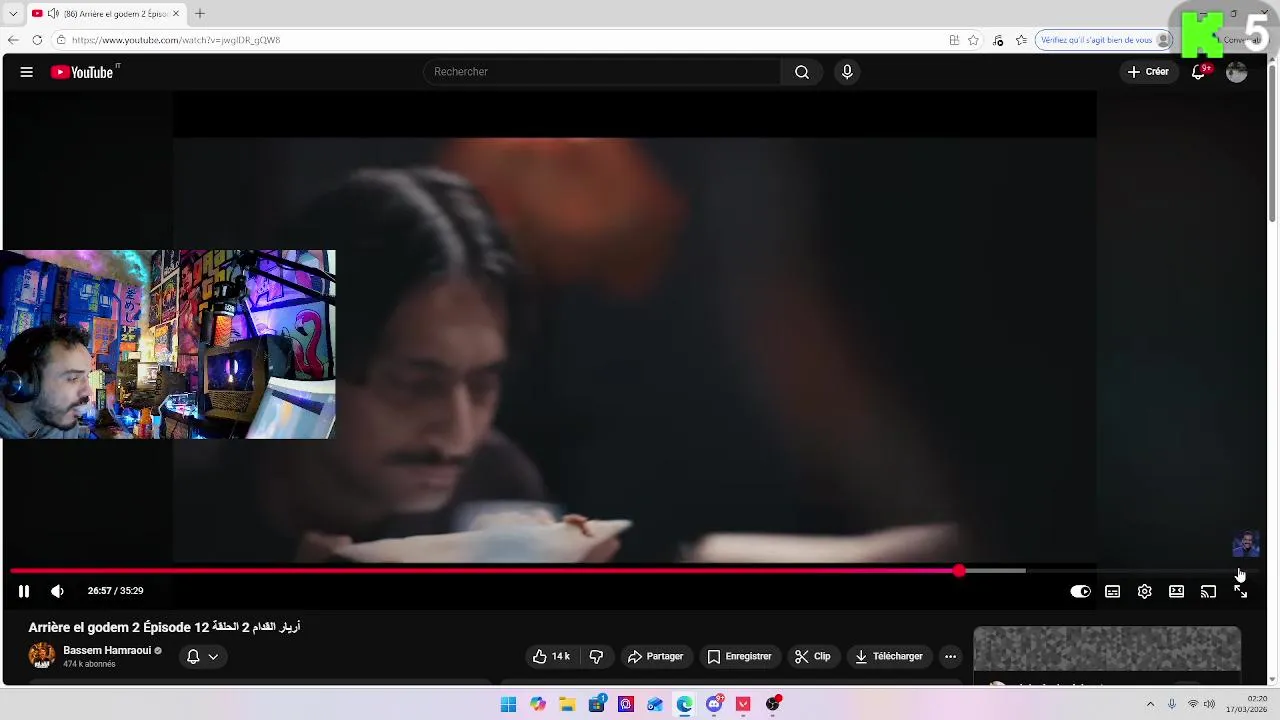The width and height of the screenshot is (1280, 720).
Task: Close the YouTube browser tab
Action: (x=176, y=13)
